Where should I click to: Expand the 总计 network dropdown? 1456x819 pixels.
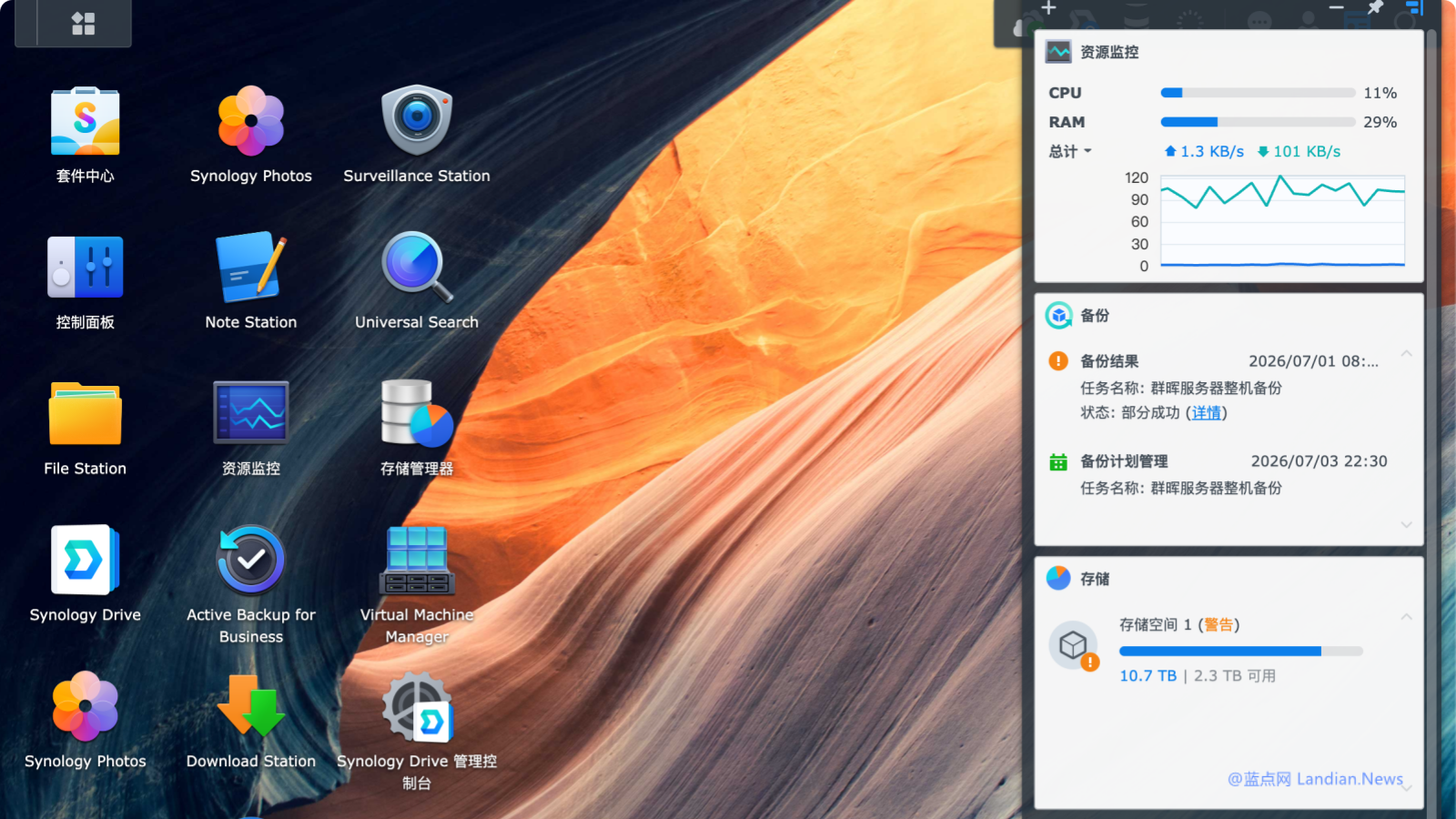coord(1069,152)
